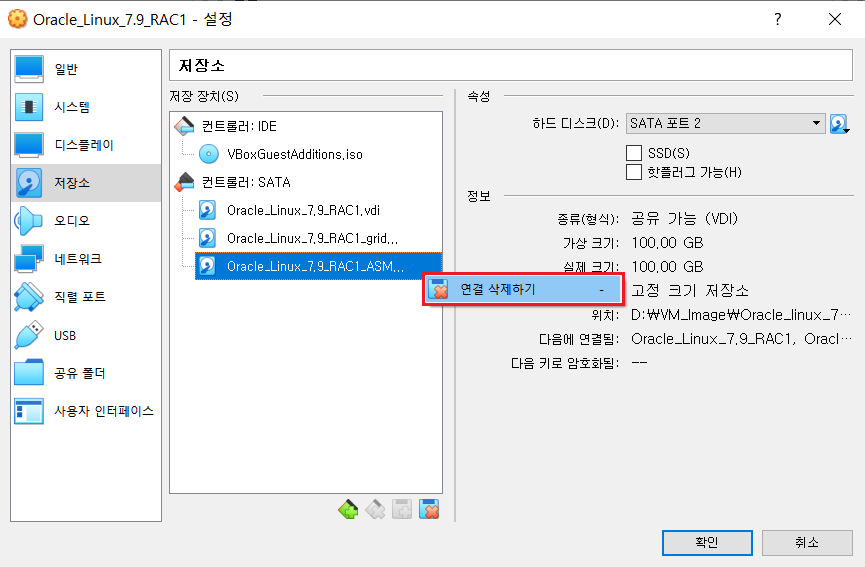Click the 다음에 연결됨 Oracle_Linux_7.9_RAC1 value

click(742, 339)
